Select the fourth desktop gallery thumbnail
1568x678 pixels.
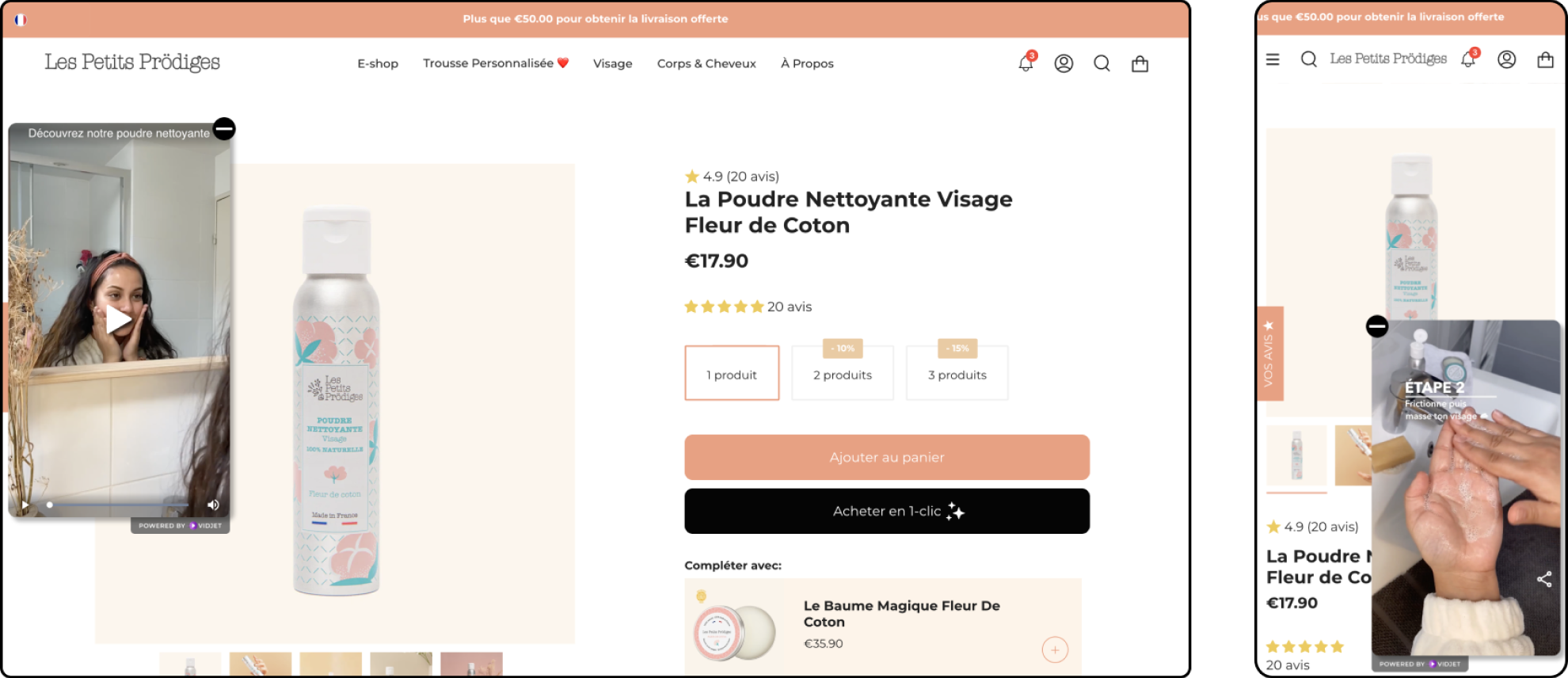(402, 664)
